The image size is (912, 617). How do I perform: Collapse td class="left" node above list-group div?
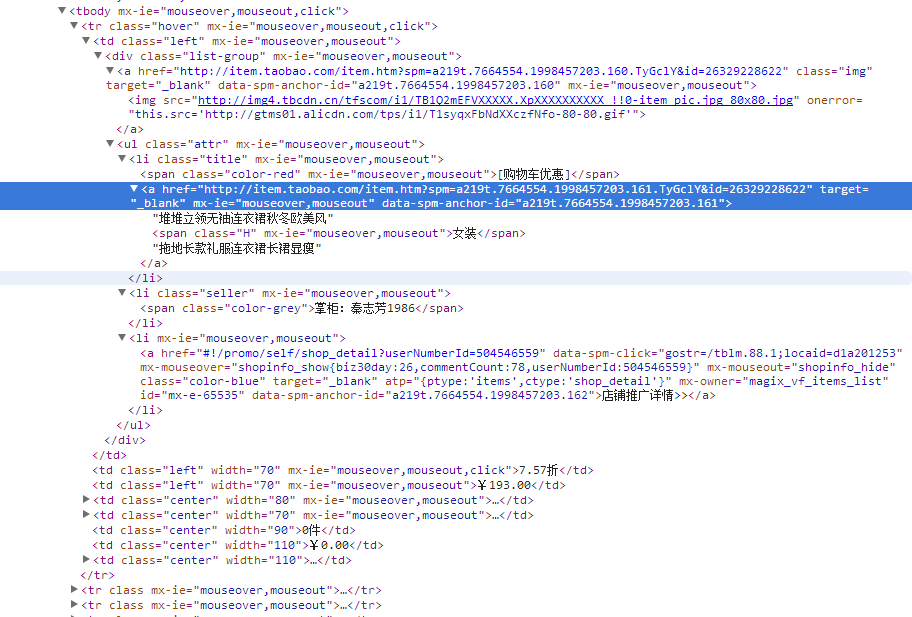(x=86, y=41)
